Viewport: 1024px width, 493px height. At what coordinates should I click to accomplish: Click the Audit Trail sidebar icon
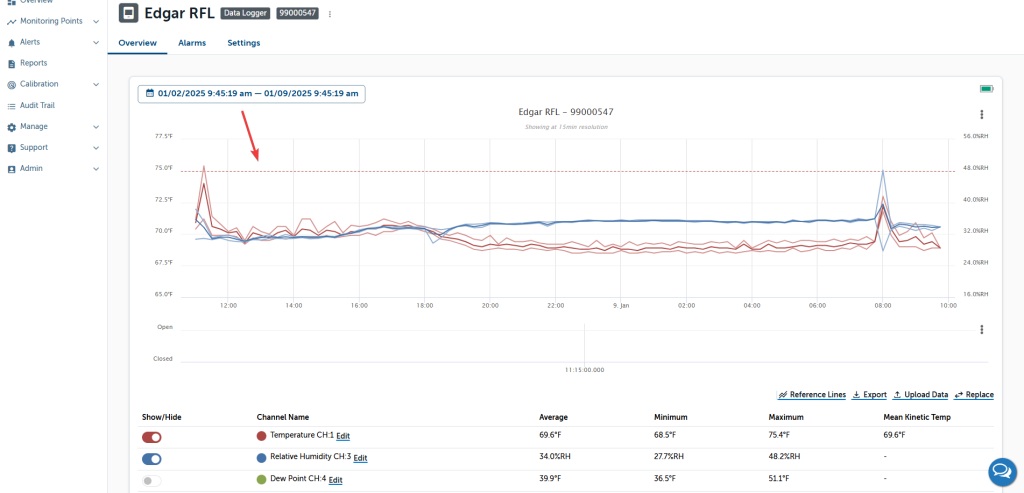[x=12, y=106]
